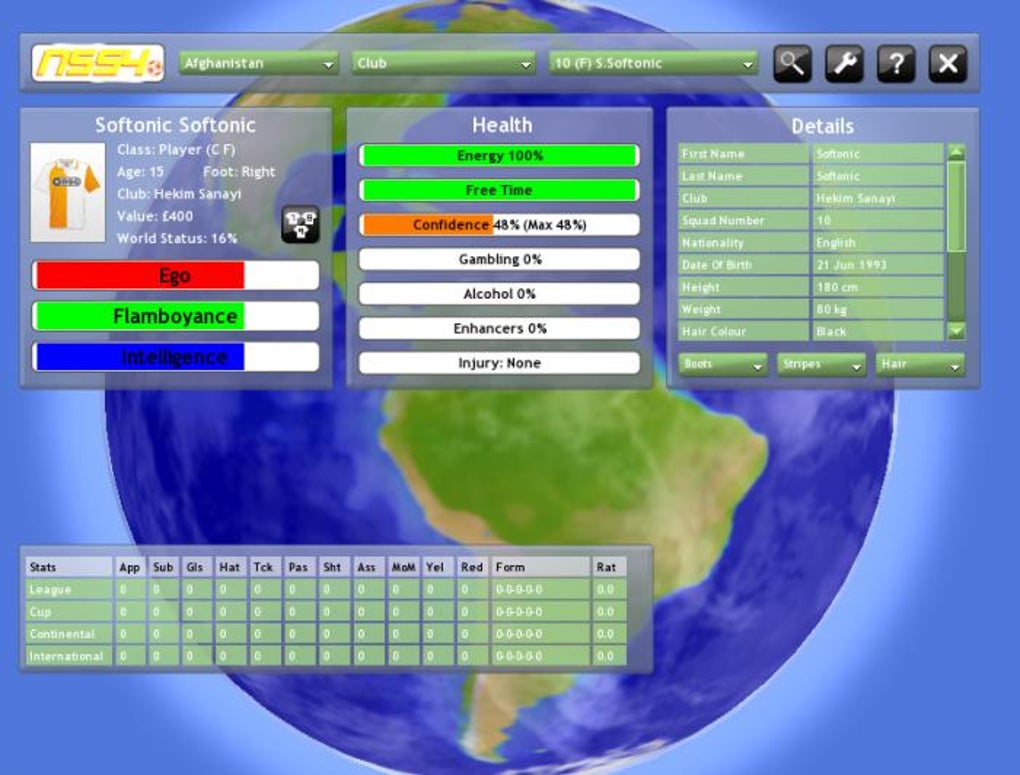Click the Red column header
Viewport: 1020px width, 775px height.
[472, 567]
